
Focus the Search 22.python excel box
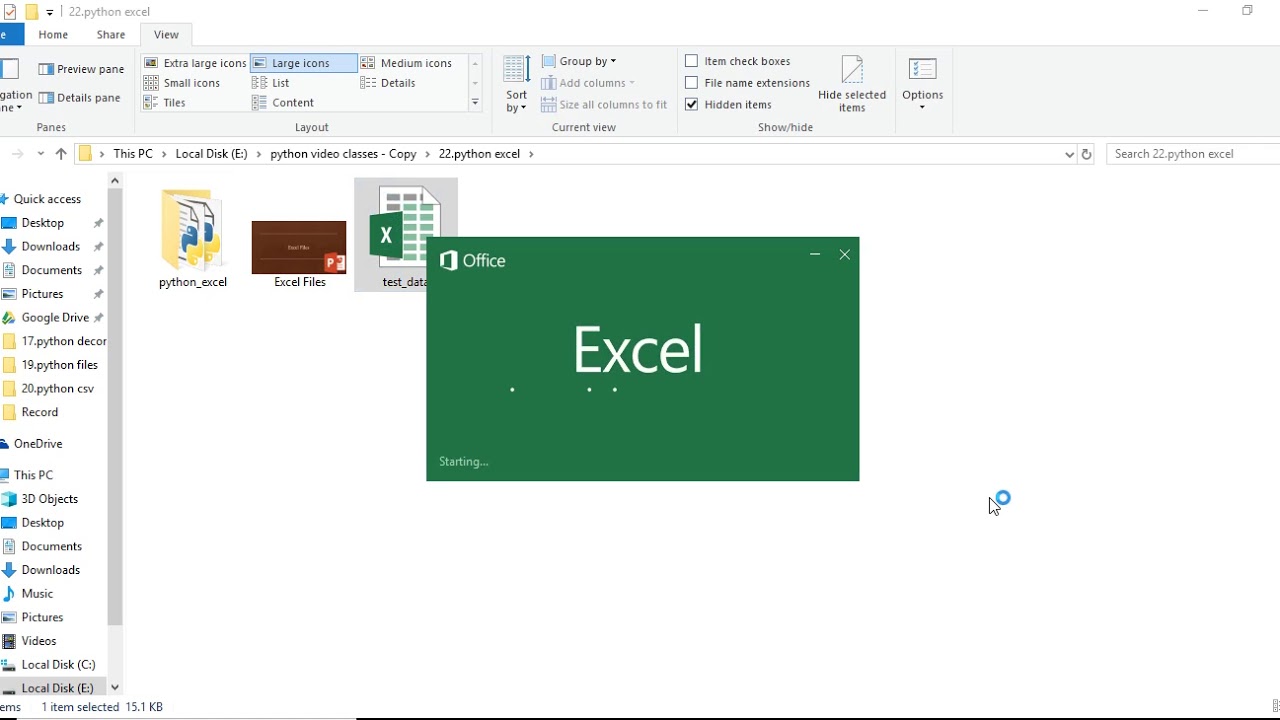pos(1194,154)
